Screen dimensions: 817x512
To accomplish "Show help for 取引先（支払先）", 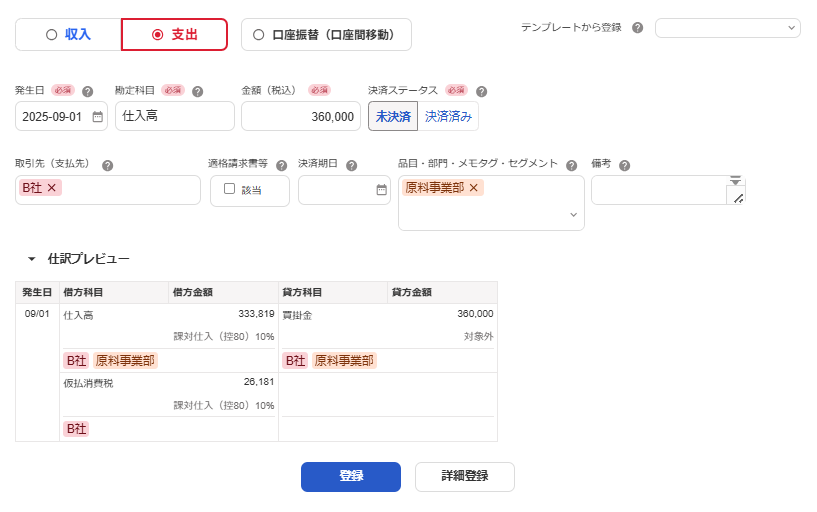I will (107, 166).
